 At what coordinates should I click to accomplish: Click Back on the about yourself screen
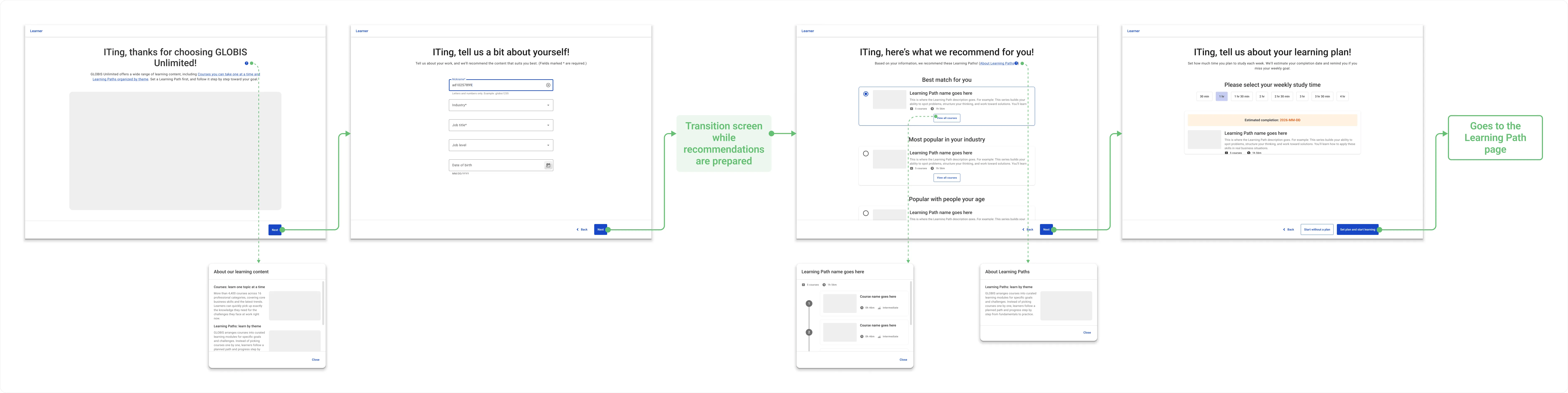click(x=582, y=229)
